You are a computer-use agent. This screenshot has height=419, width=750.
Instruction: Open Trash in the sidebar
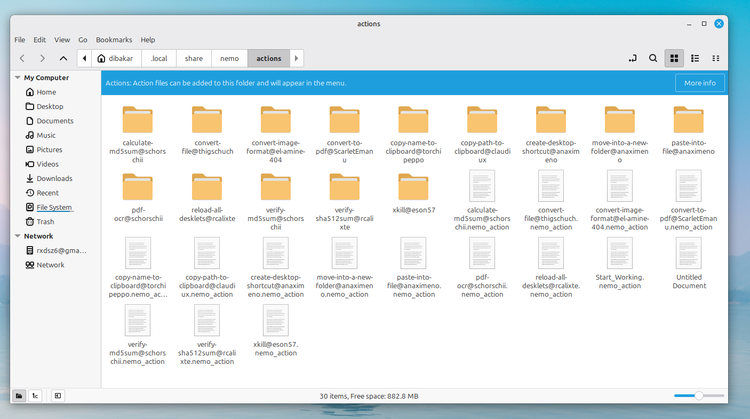click(x=45, y=221)
